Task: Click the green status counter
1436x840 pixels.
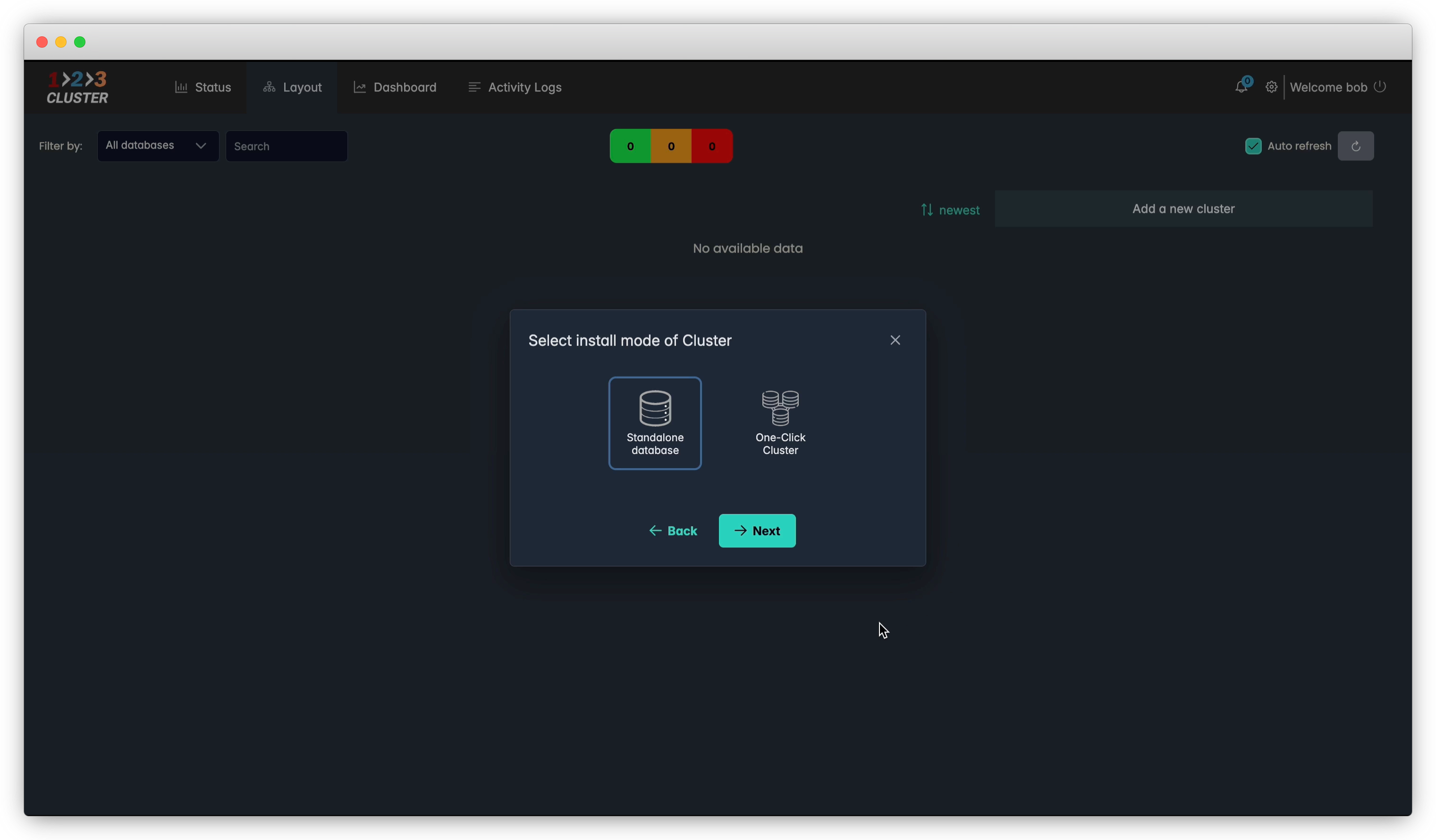Action: pyautogui.click(x=630, y=146)
